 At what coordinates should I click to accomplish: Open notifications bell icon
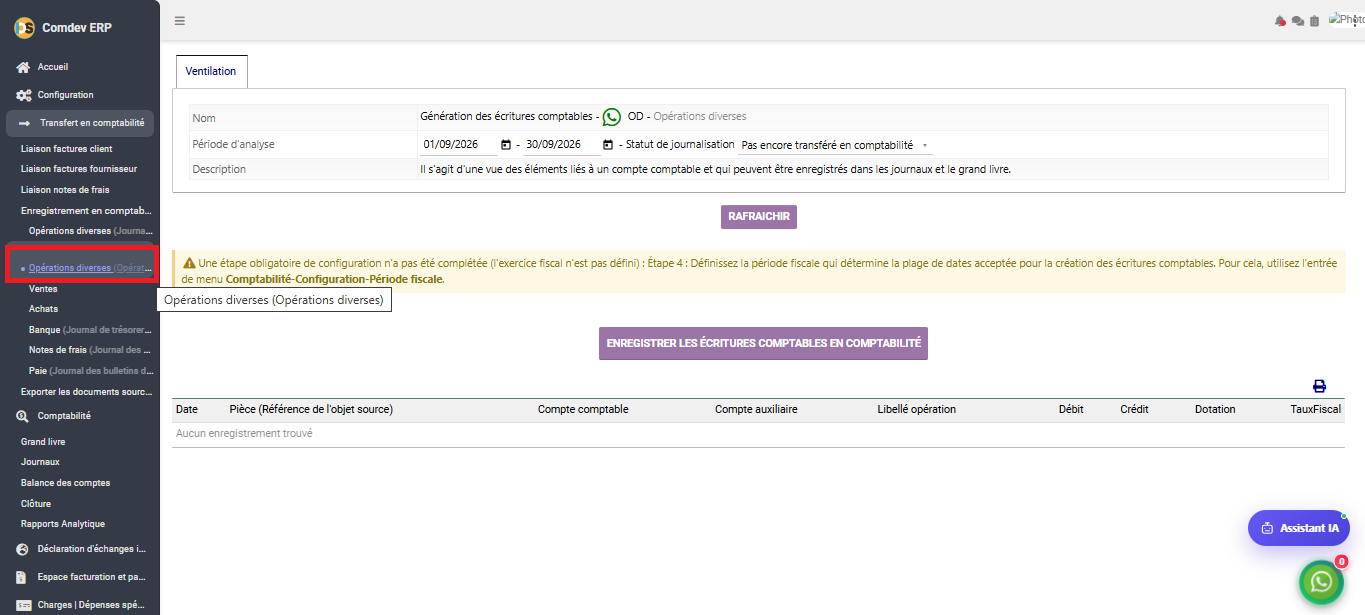(x=1280, y=20)
